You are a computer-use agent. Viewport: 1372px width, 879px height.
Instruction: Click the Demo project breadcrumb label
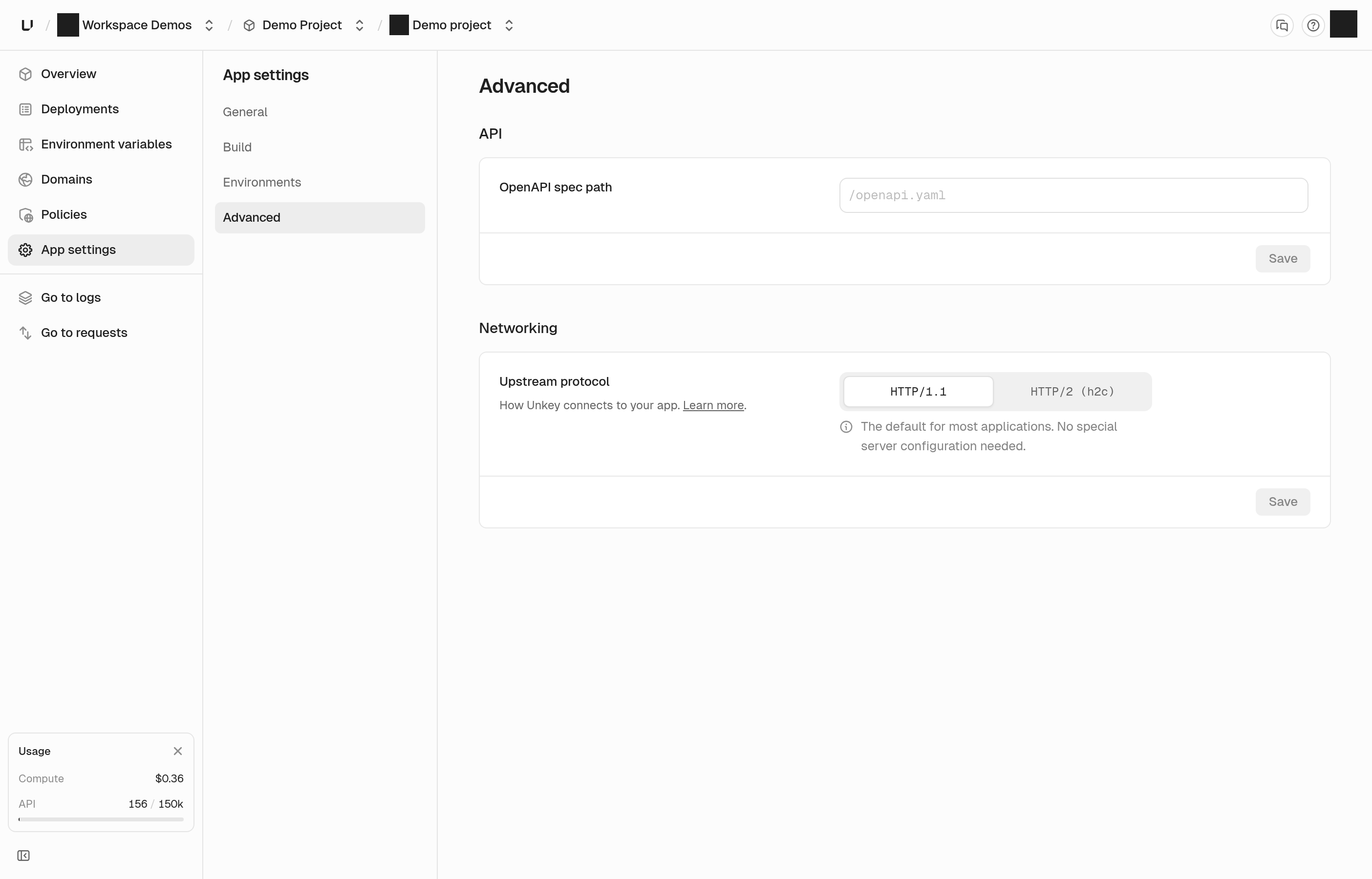451,25
